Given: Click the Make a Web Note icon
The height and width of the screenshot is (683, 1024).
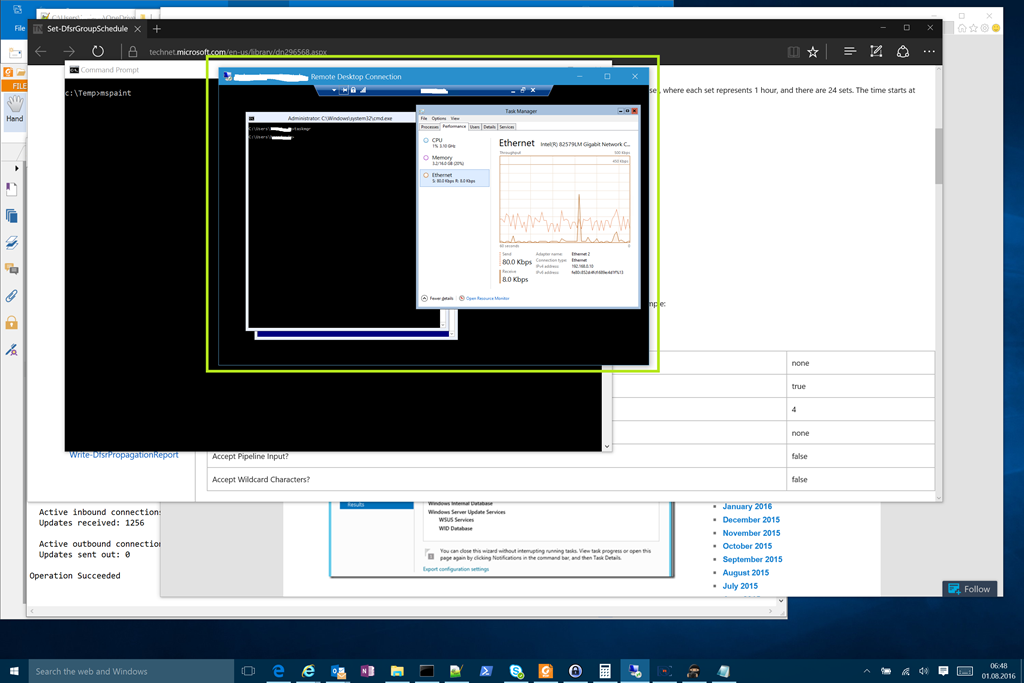Looking at the screenshot, I should point(876,51).
